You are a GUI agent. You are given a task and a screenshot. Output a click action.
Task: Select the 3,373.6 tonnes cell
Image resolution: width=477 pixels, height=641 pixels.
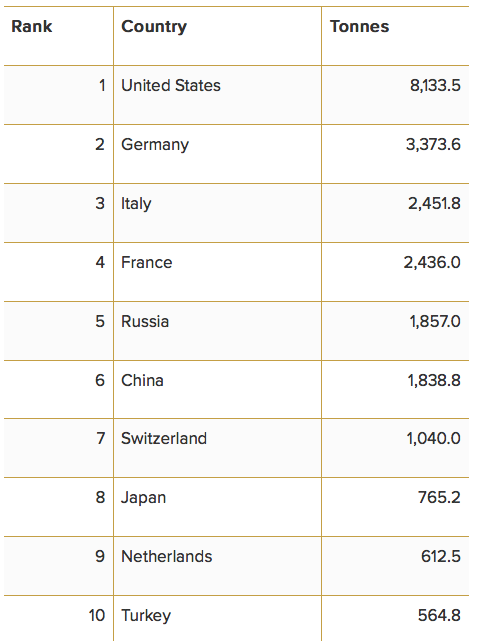433,145
